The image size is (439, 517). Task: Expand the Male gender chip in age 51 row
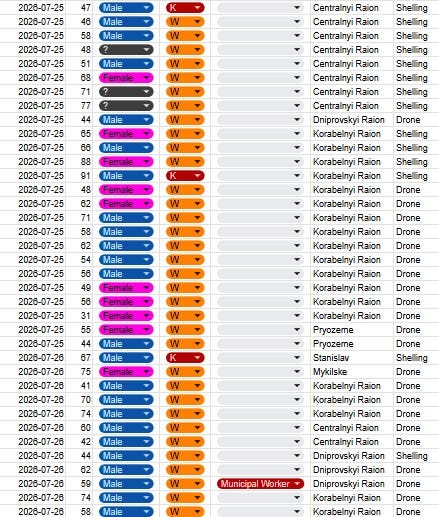click(x=126, y=64)
